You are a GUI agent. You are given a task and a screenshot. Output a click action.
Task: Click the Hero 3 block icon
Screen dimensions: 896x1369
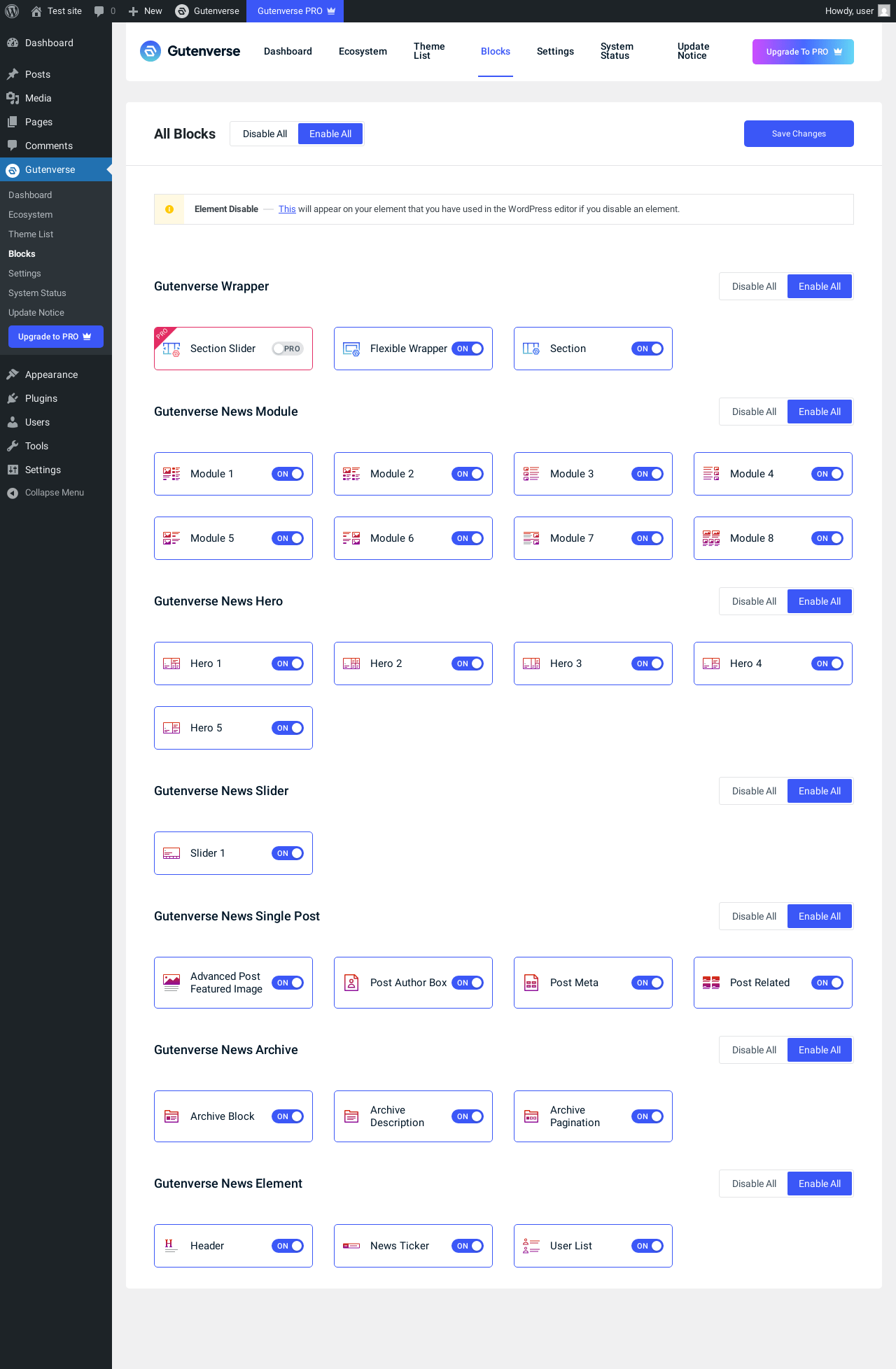[531, 664]
